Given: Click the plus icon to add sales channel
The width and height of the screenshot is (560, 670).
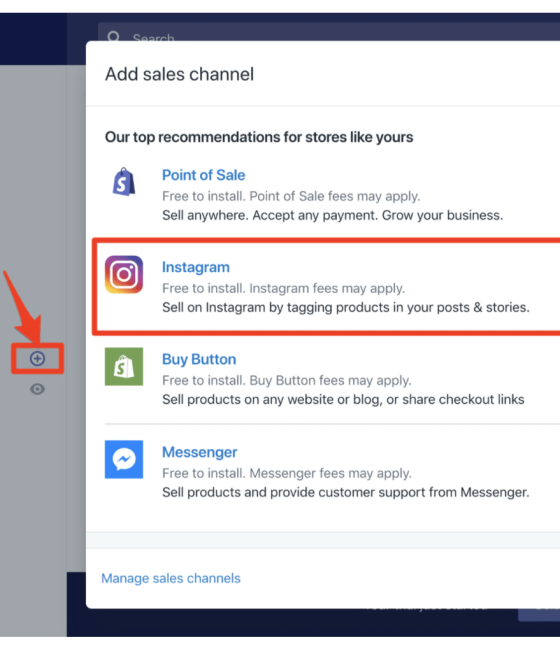Looking at the screenshot, I should point(37,359).
